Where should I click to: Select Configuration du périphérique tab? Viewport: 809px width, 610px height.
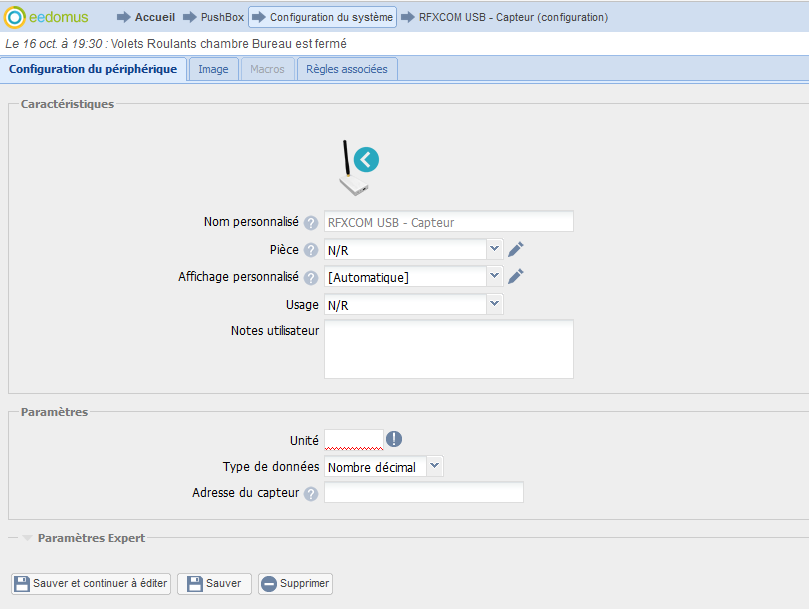[93, 69]
